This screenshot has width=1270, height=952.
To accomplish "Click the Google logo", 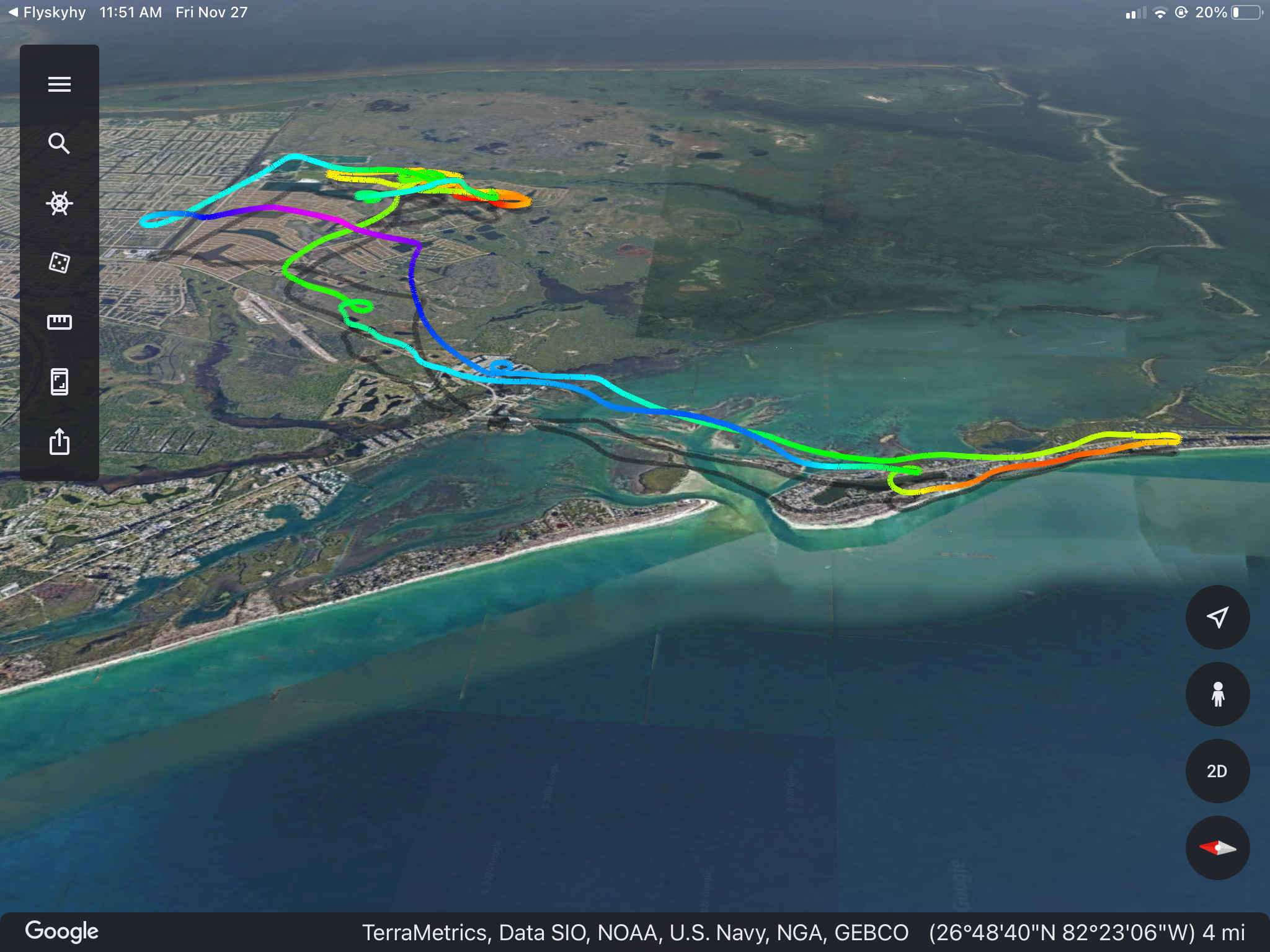I will (x=62, y=931).
